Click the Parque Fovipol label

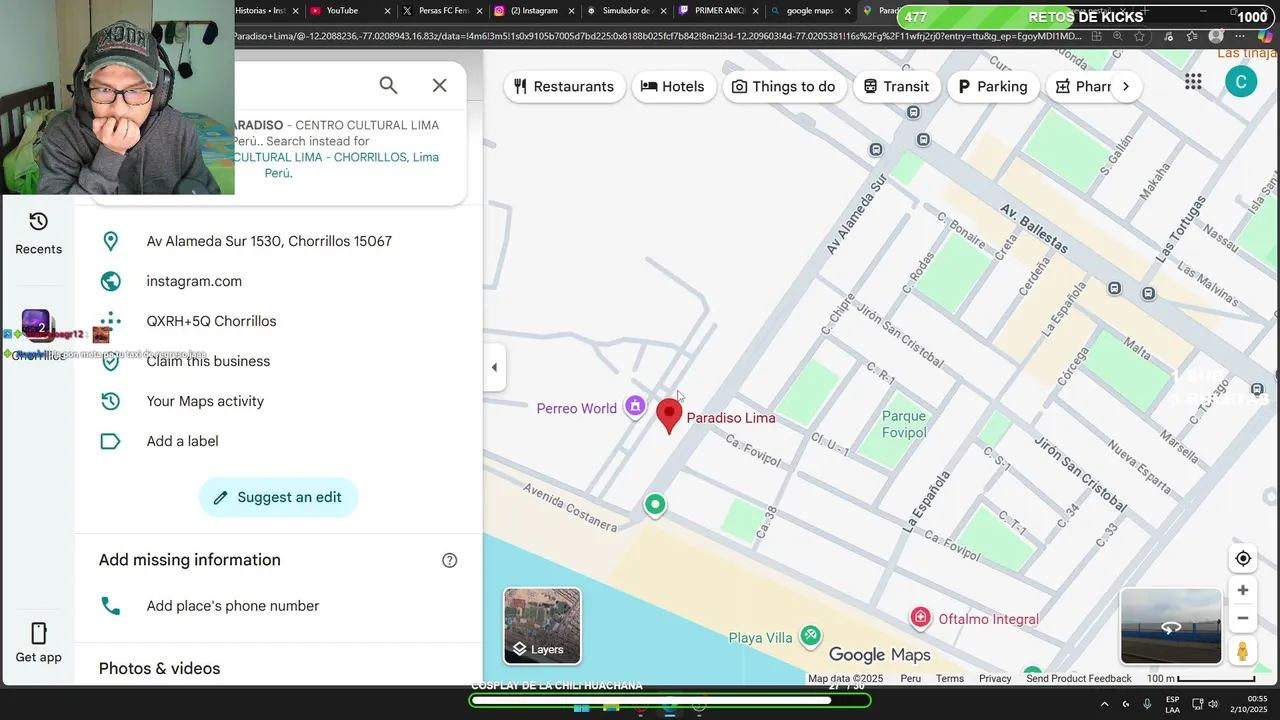[x=904, y=424]
